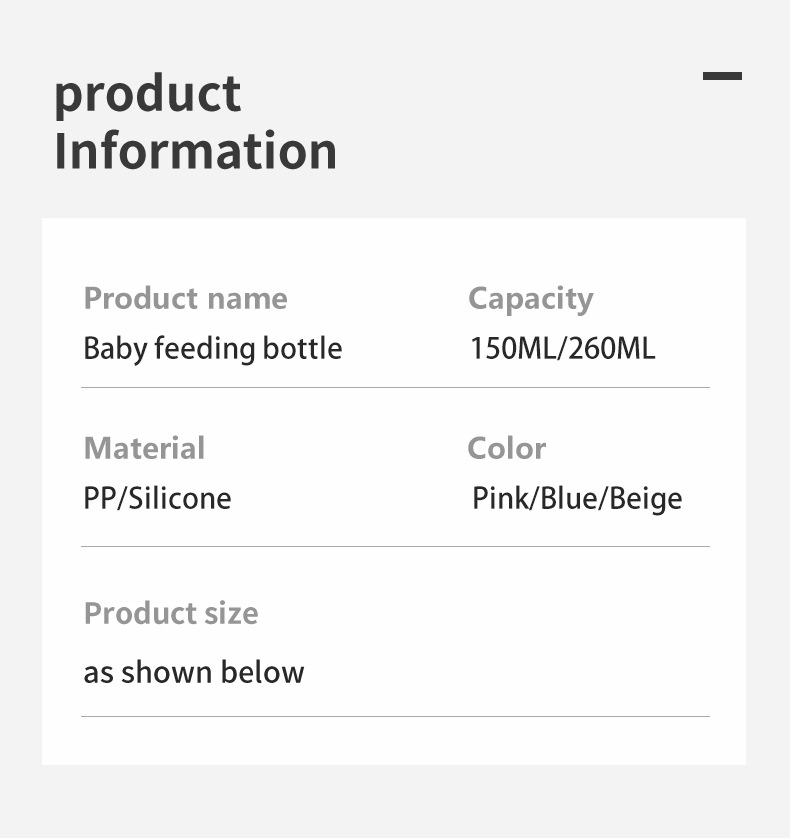Select the 'Pink/Blue/Beige' color value
Image resolution: width=790 pixels, height=838 pixels.
point(577,498)
